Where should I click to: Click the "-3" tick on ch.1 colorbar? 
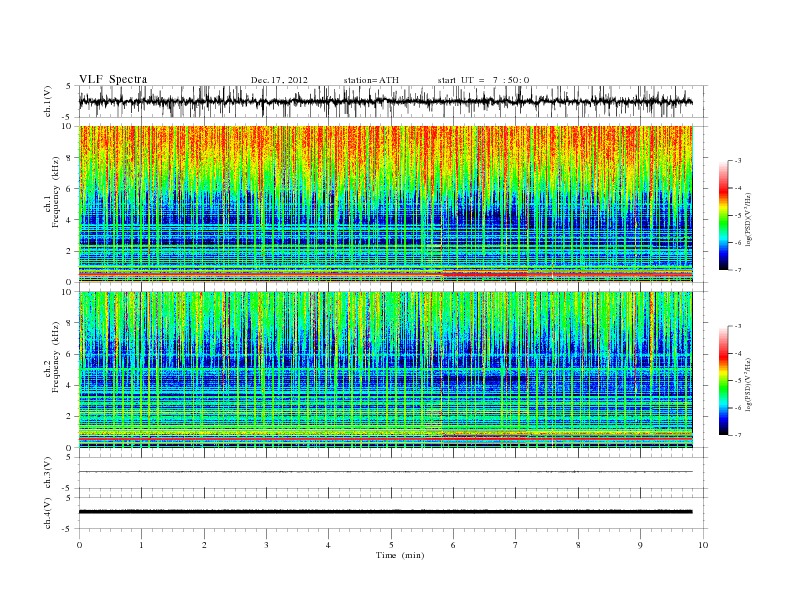(738, 161)
